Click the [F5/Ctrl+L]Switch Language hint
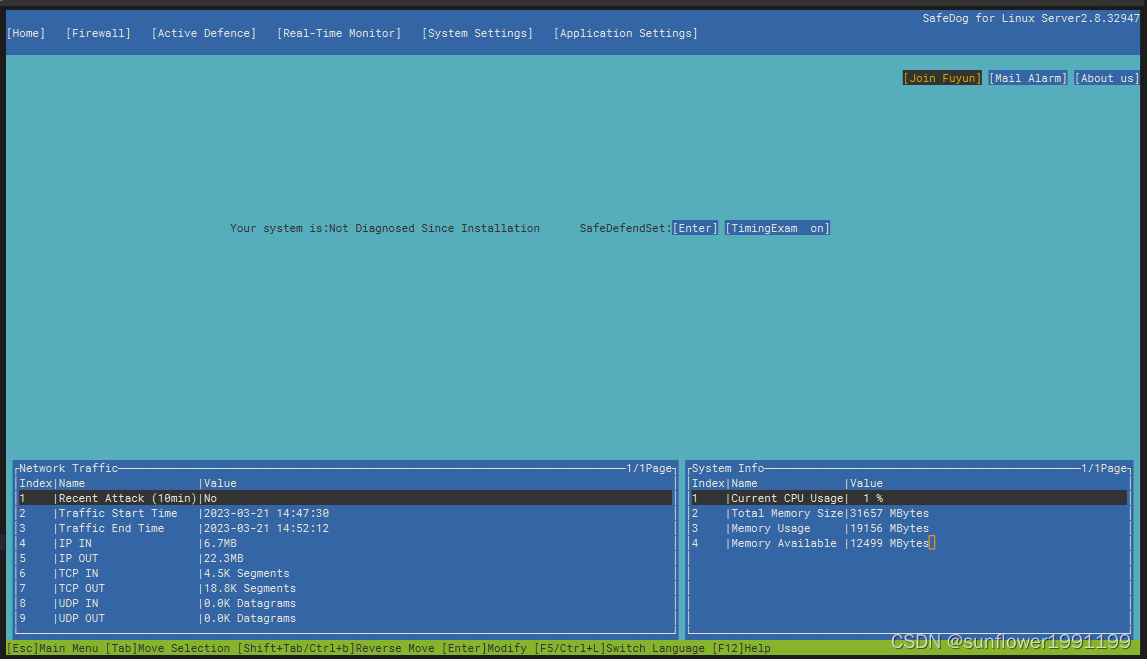 click(619, 648)
